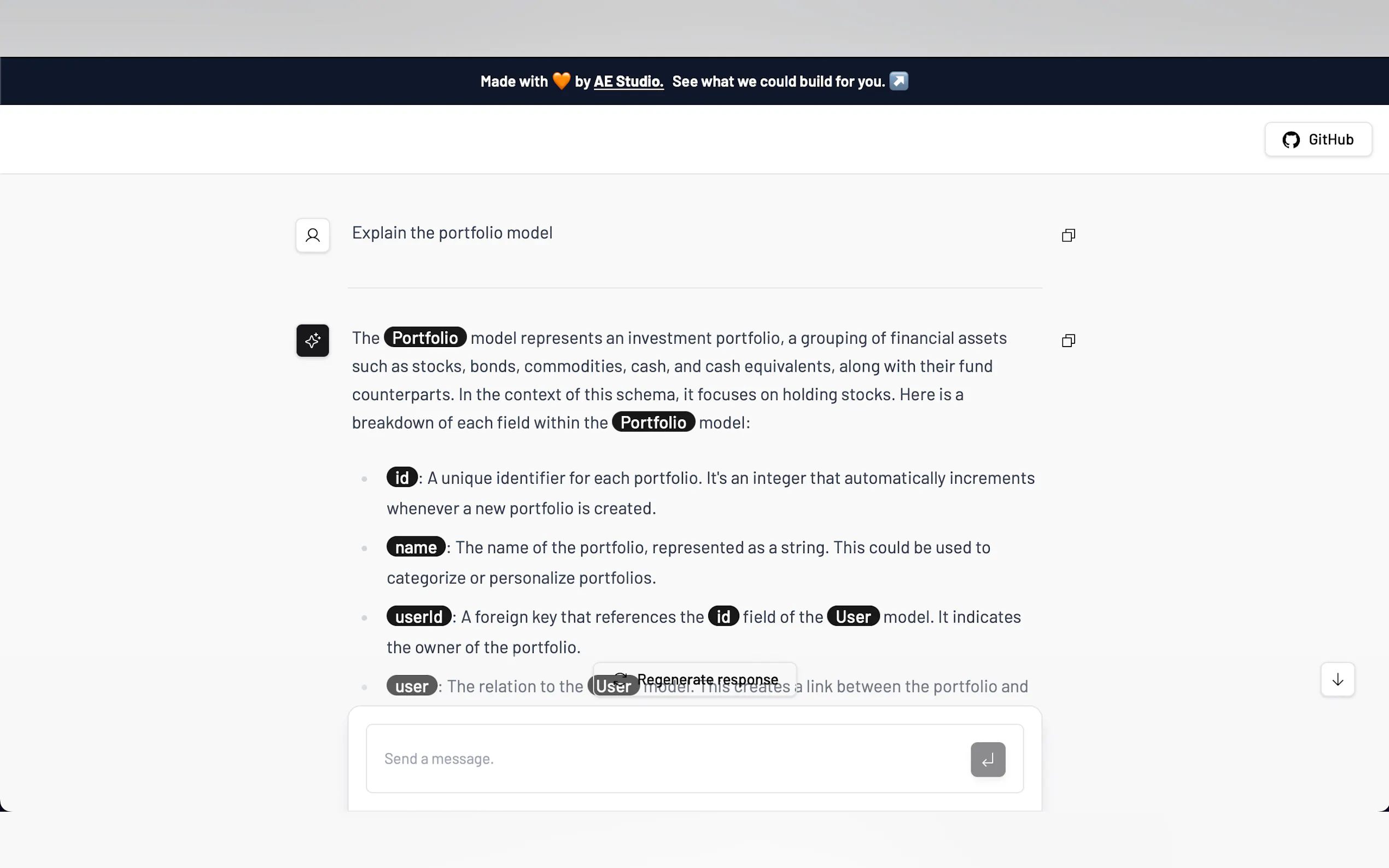Viewport: 1389px width, 868px height.
Task: Click the "Explain the portfolio model" message text
Action: coord(452,233)
